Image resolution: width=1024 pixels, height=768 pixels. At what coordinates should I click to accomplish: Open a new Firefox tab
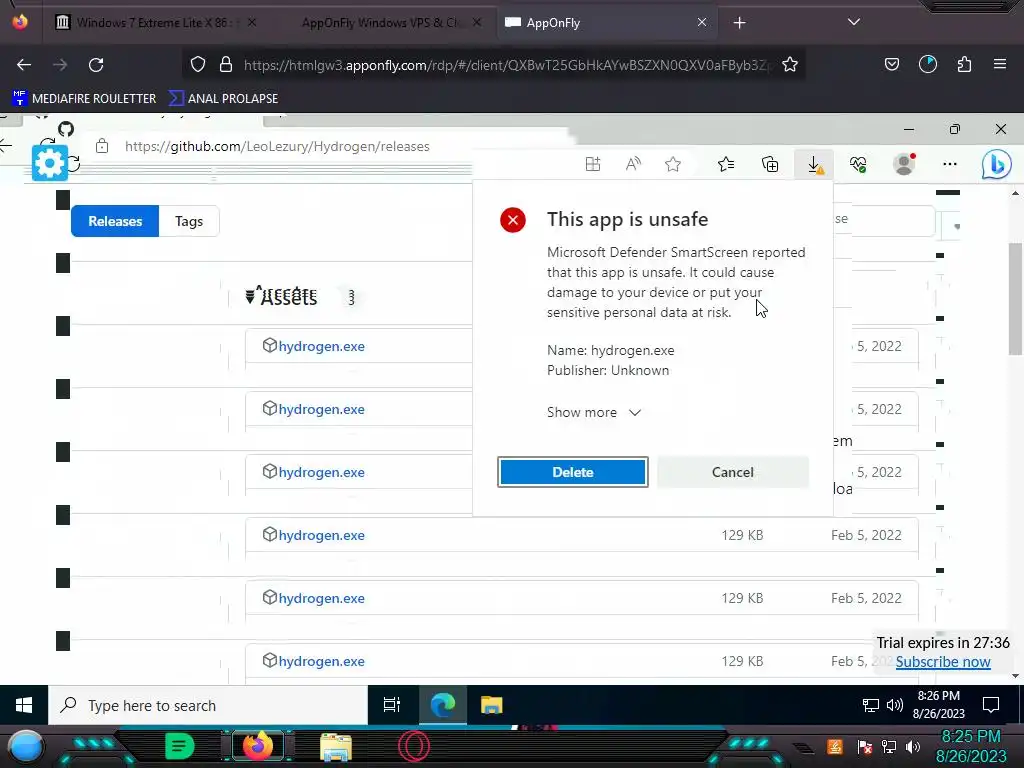tap(739, 23)
